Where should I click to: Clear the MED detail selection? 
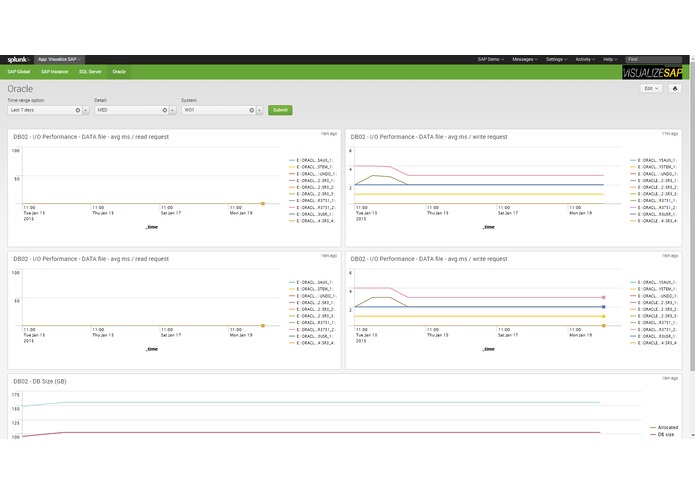(x=164, y=110)
